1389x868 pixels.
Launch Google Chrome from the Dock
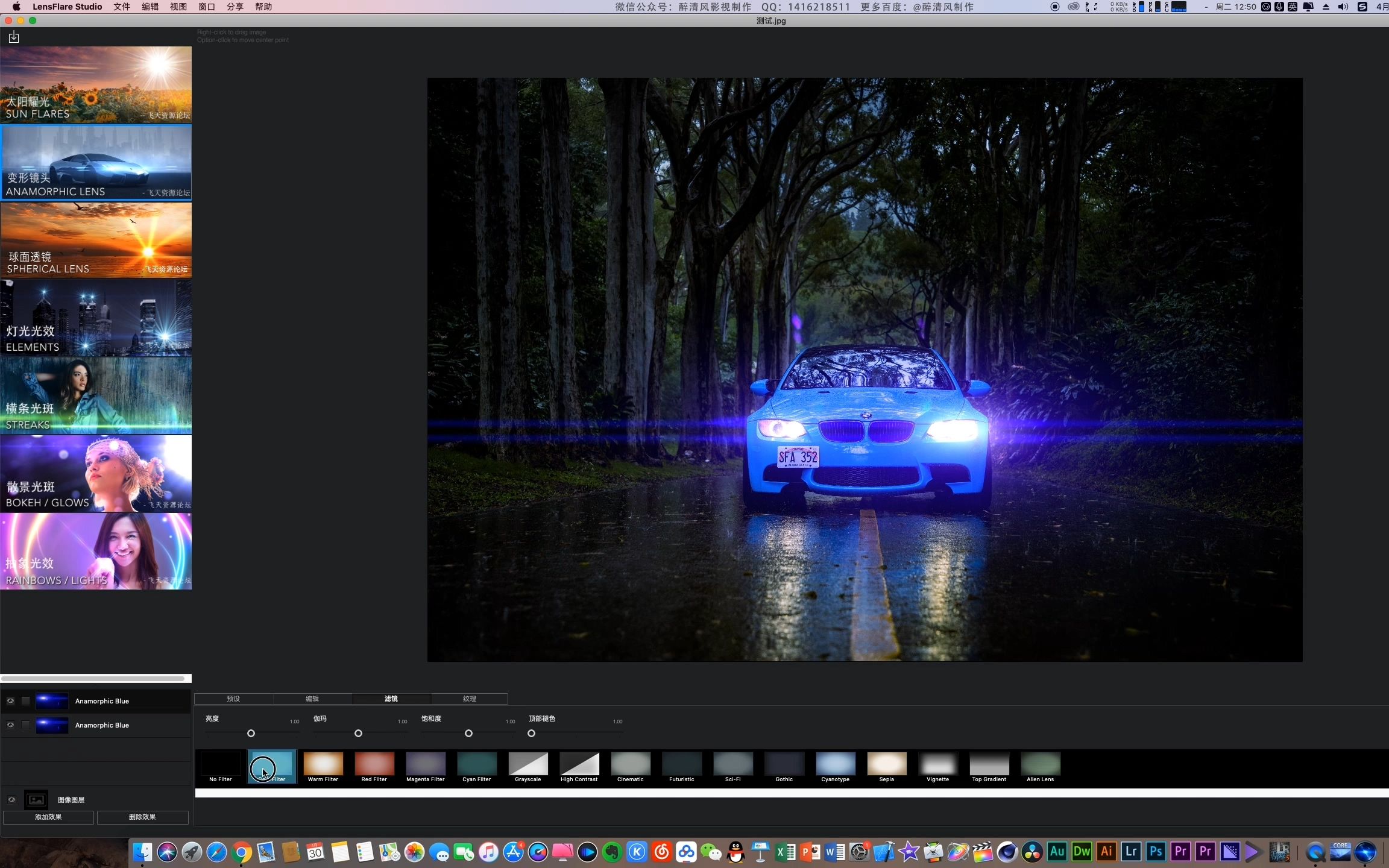241,852
